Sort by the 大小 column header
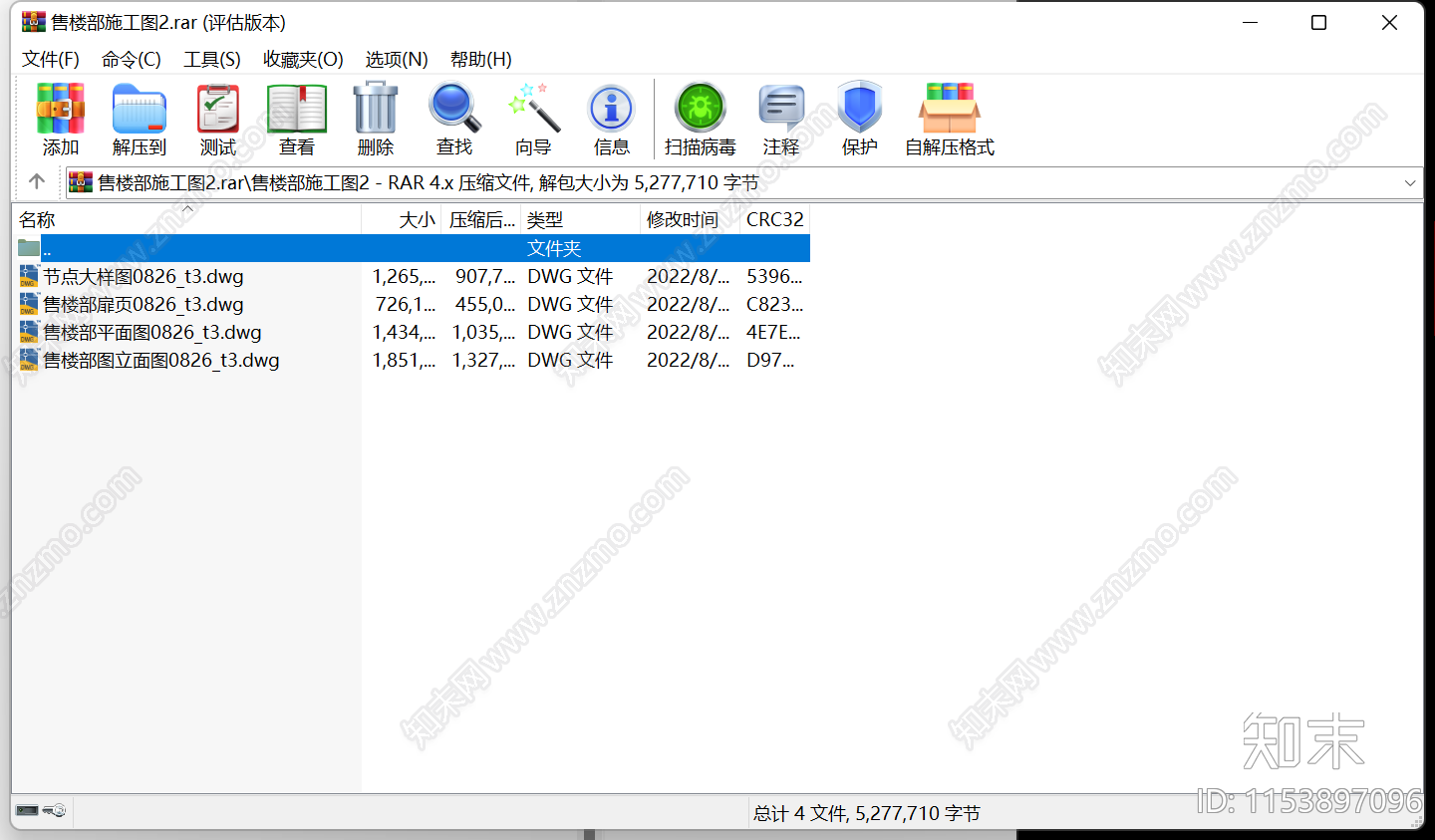This screenshot has width=1435, height=840. click(x=401, y=219)
